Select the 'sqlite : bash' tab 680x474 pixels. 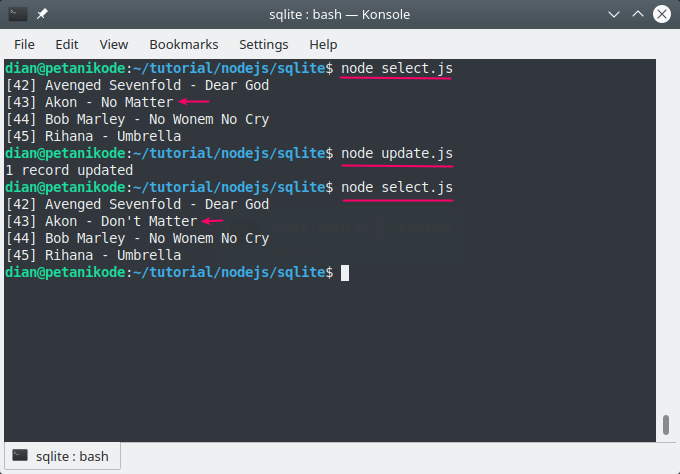[x=63, y=456]
